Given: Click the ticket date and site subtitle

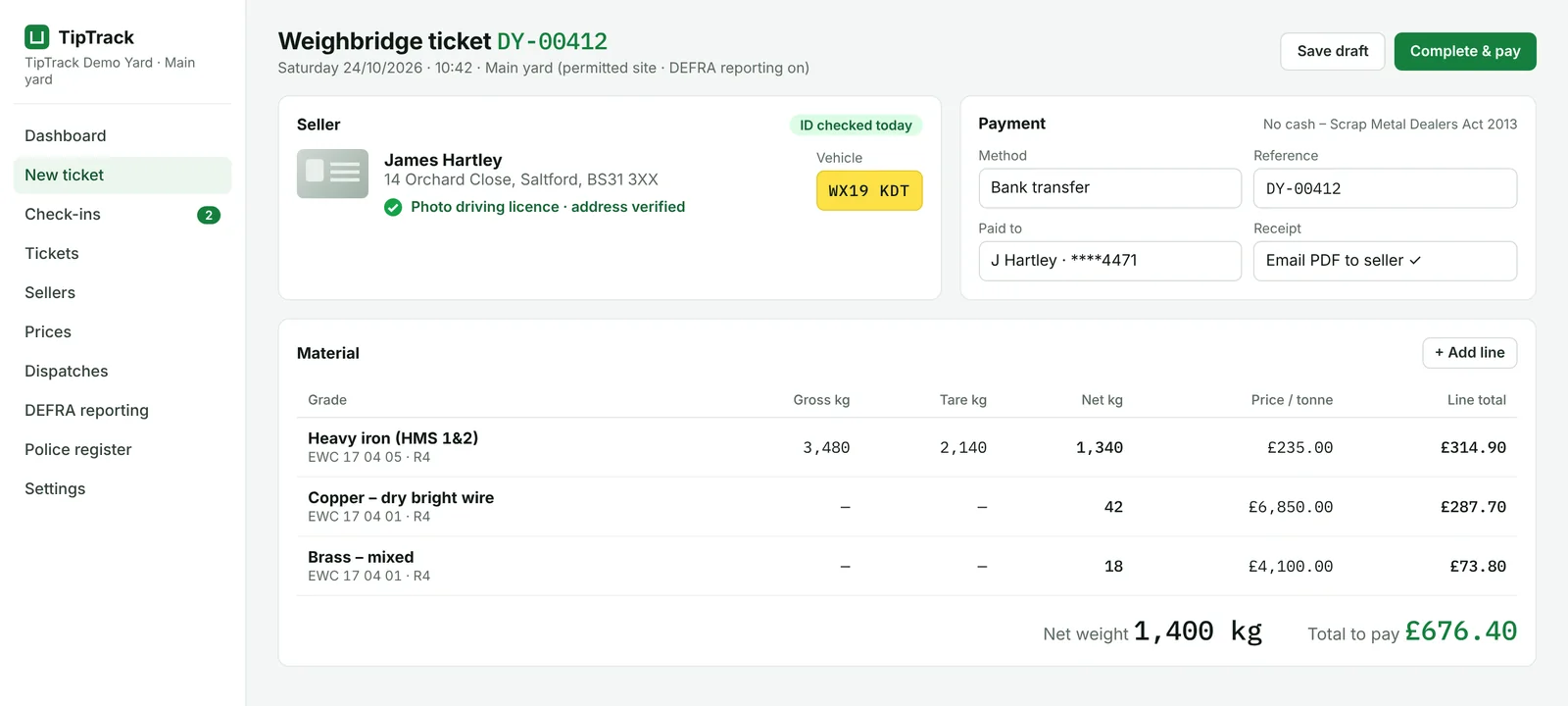Looking at the screenshot, I should point(543,68).
